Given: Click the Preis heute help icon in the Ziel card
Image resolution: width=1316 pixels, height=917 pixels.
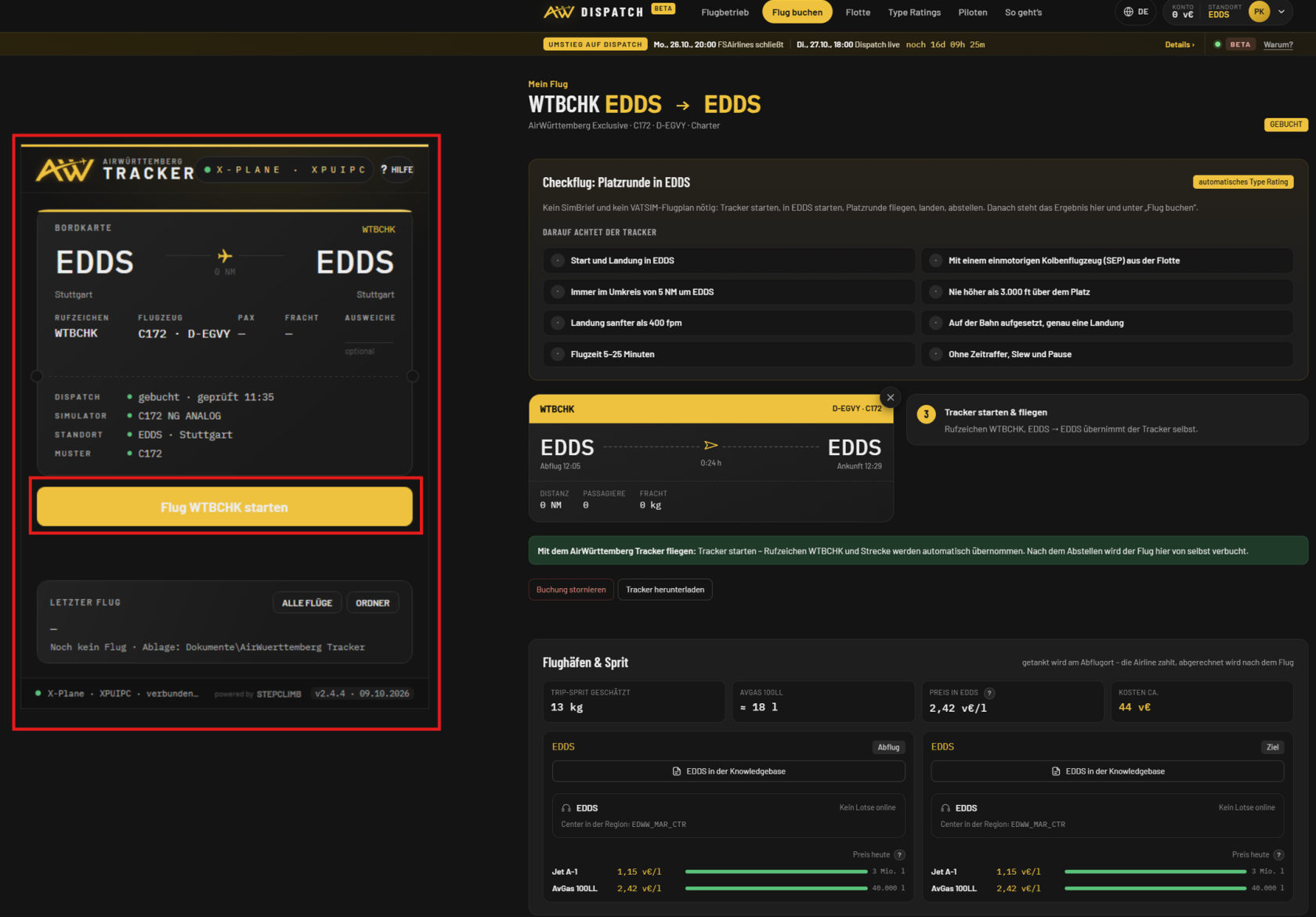Looking at the screenshot, I should 1279,855.
